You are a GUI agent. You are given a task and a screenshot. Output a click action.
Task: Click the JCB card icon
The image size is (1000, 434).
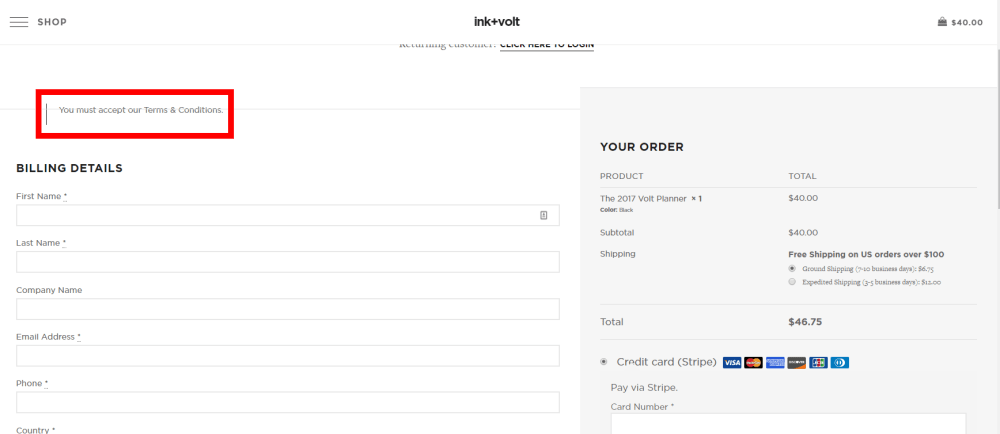[818, 362]
